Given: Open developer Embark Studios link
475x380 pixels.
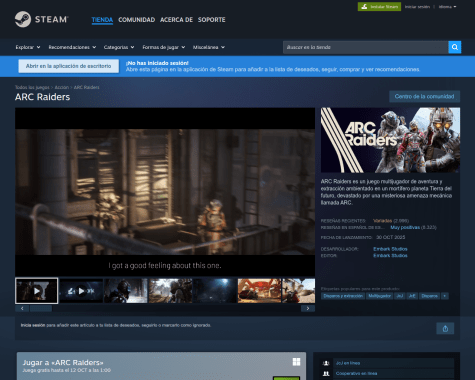Looking at the screenshot, I should (x=390, y=249).
